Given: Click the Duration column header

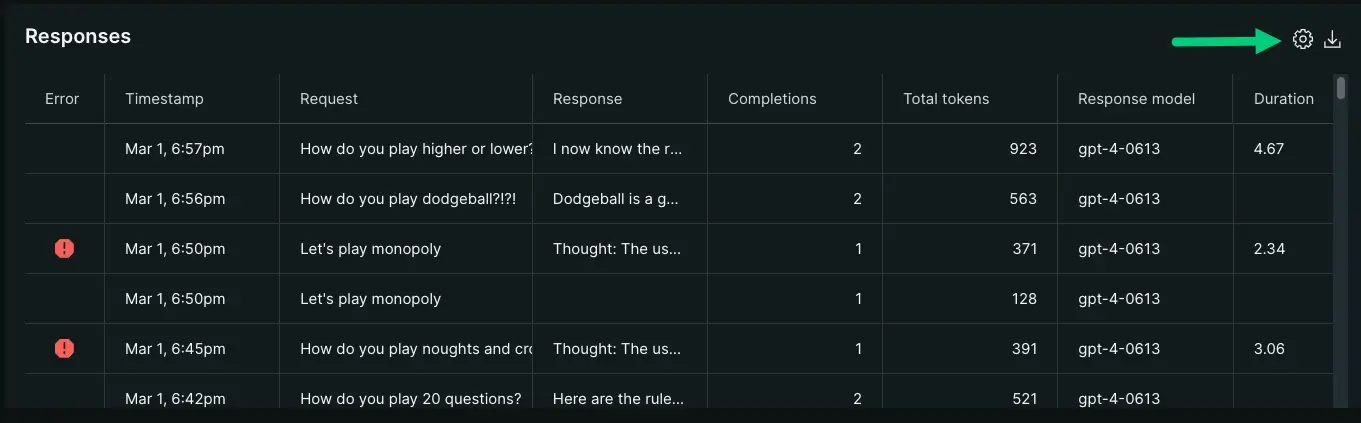Looking at the screenshot, I should (x=1283, y=99).
